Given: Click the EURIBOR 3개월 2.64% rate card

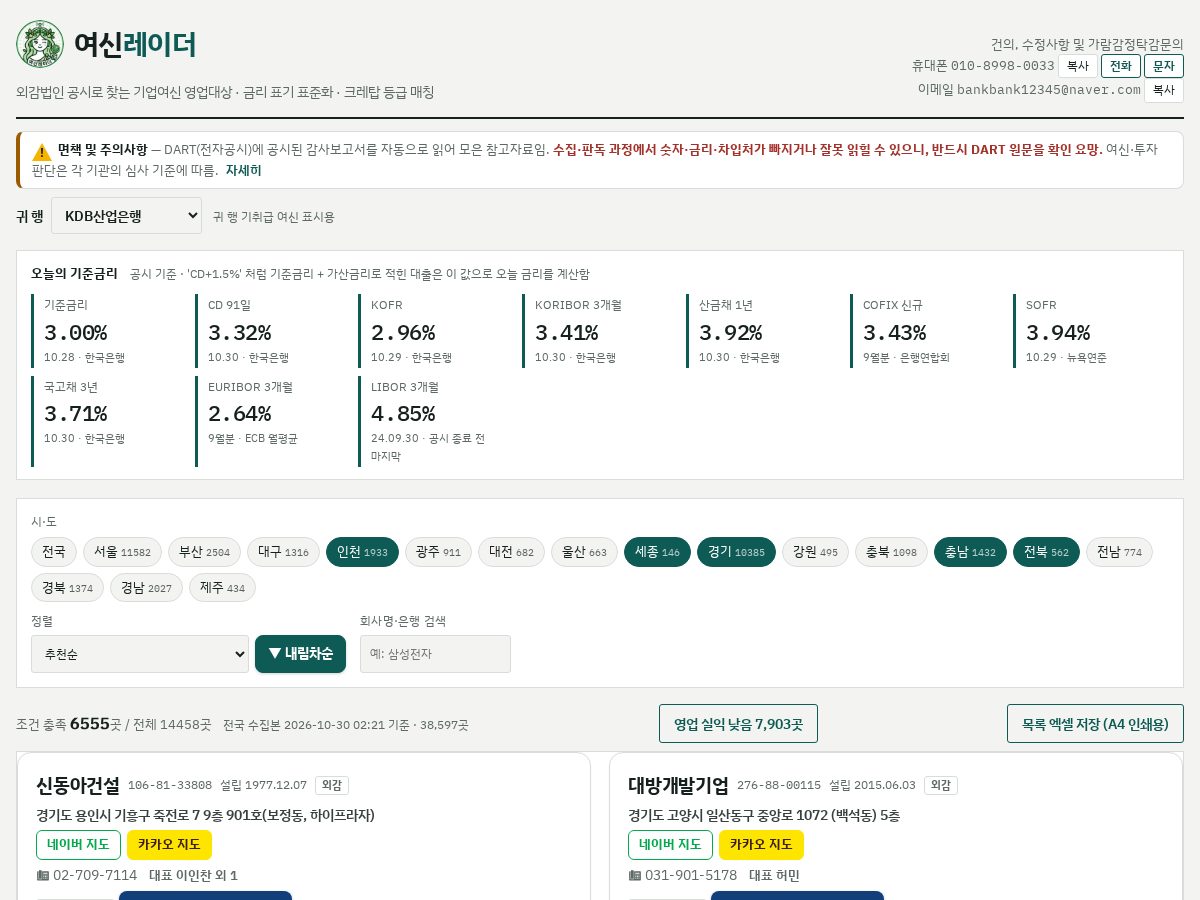Looking at the screenshot, I should tap(271, 421).
